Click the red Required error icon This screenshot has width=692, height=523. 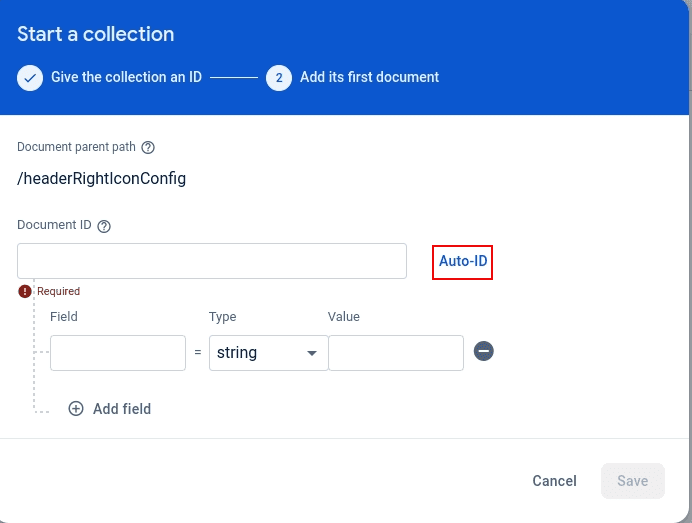[x=25, y=291]
